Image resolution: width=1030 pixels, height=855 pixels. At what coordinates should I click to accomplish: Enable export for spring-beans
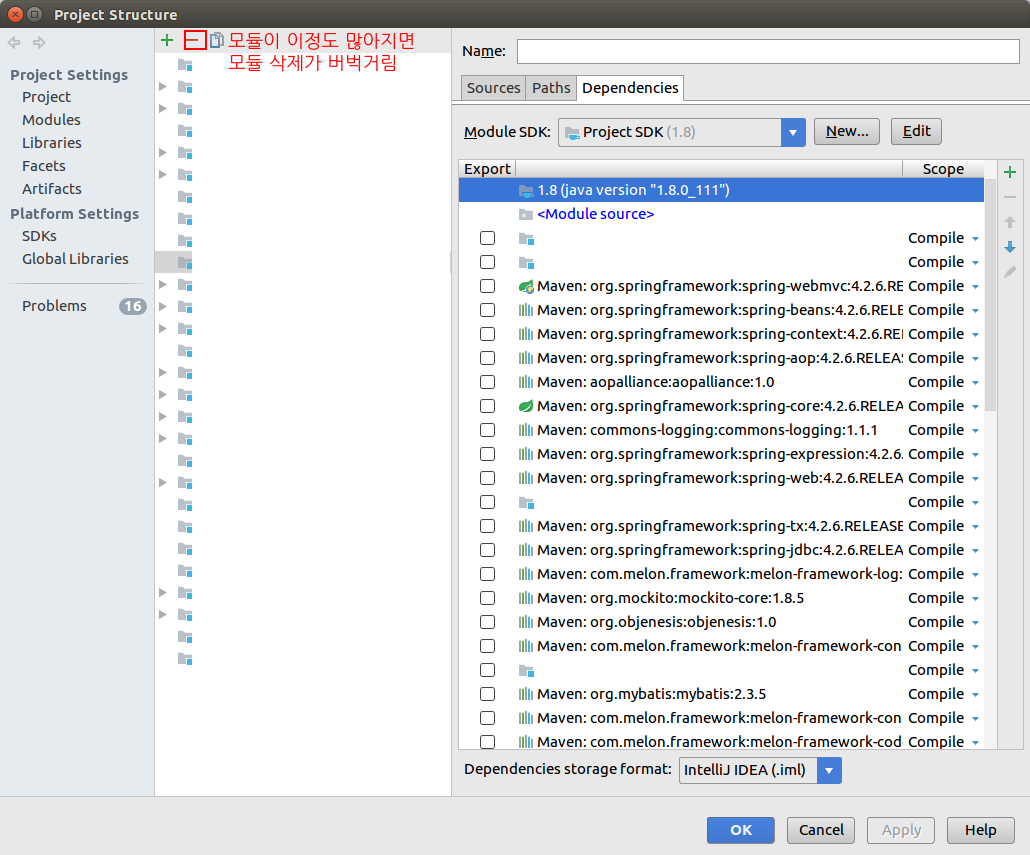tap(487, 310)
